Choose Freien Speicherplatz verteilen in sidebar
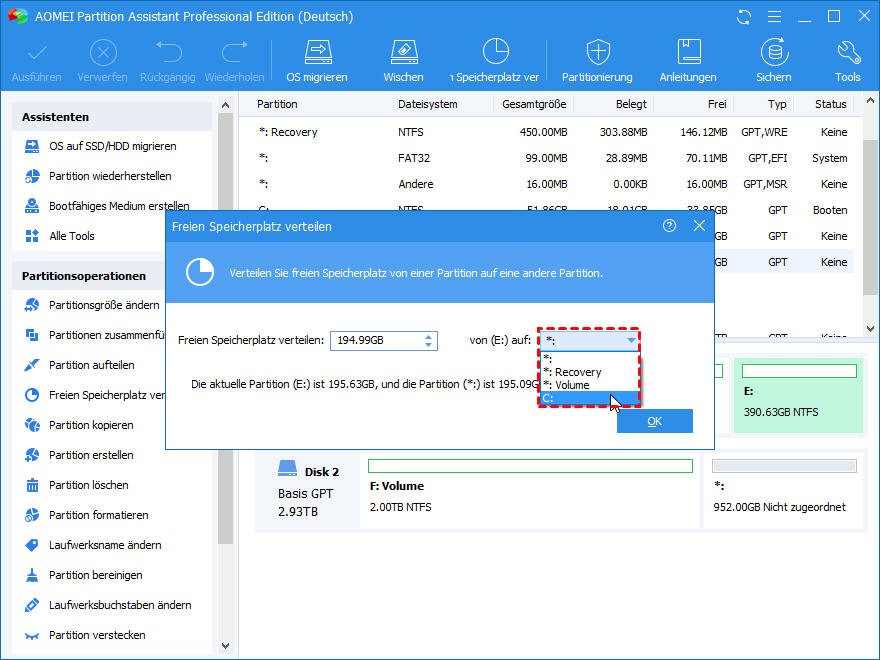Screen dimensions: 880x660 point(94,395)
